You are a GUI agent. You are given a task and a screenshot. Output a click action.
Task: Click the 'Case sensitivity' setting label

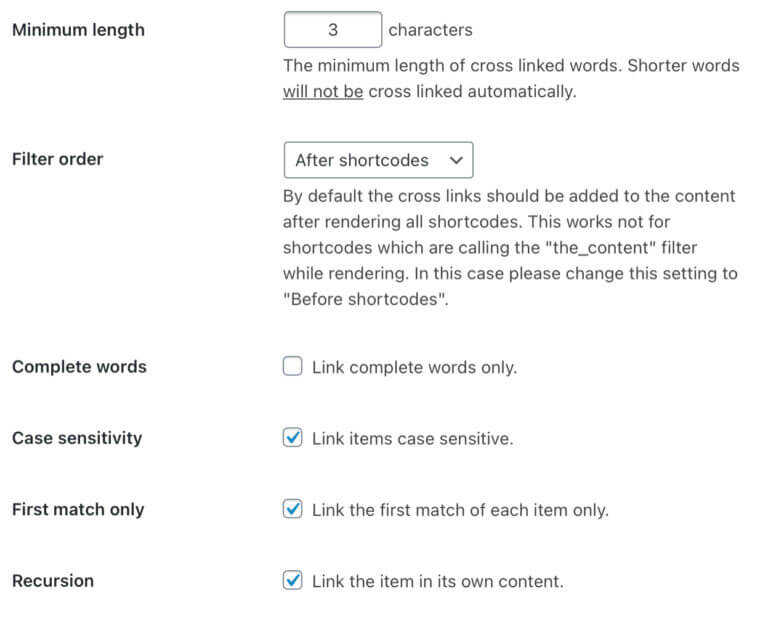[x=77, y=438]
